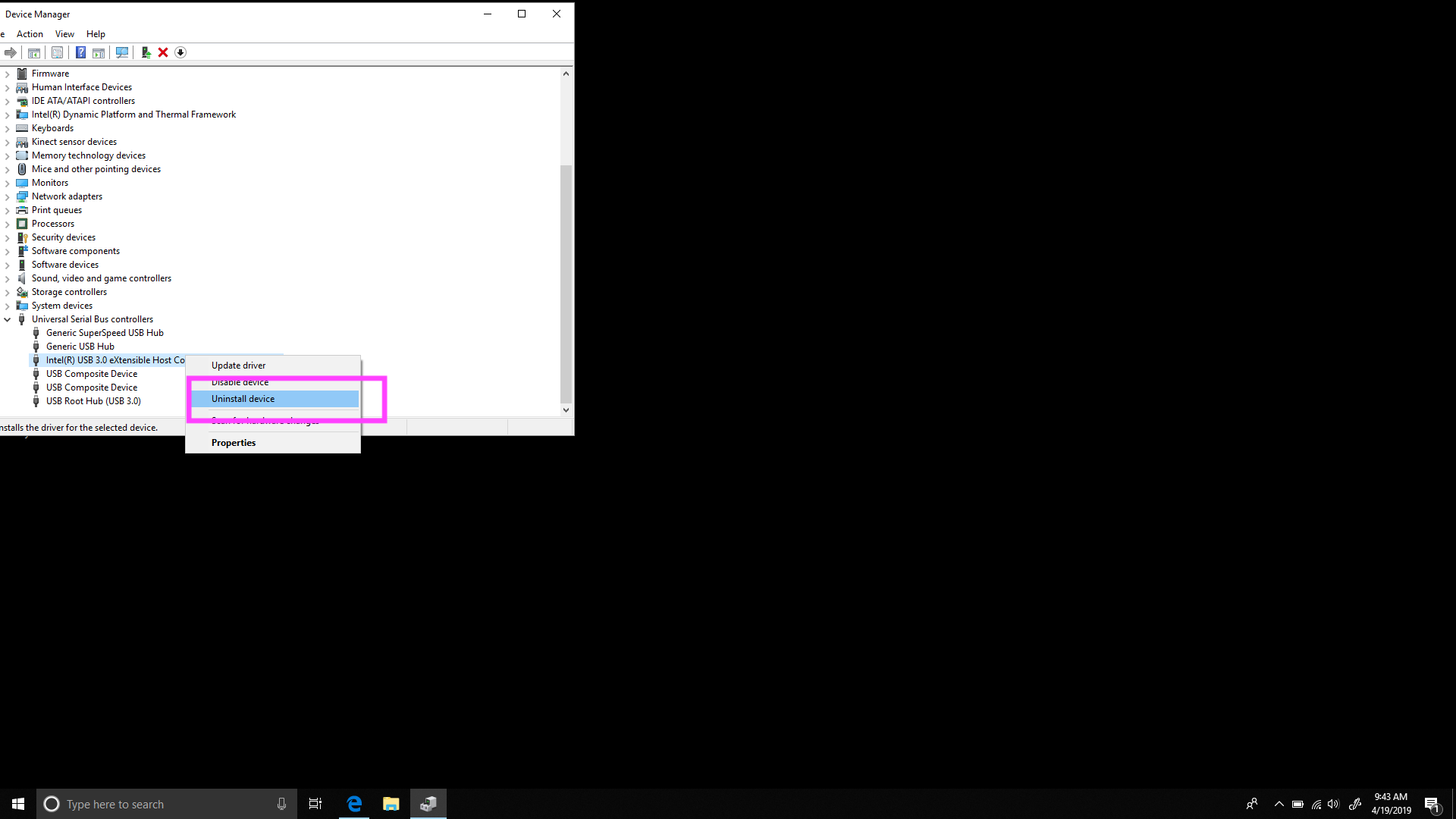Click the update driver icon in toolbar
This screenshot has height=819, width=1456.
coord(145,52)
